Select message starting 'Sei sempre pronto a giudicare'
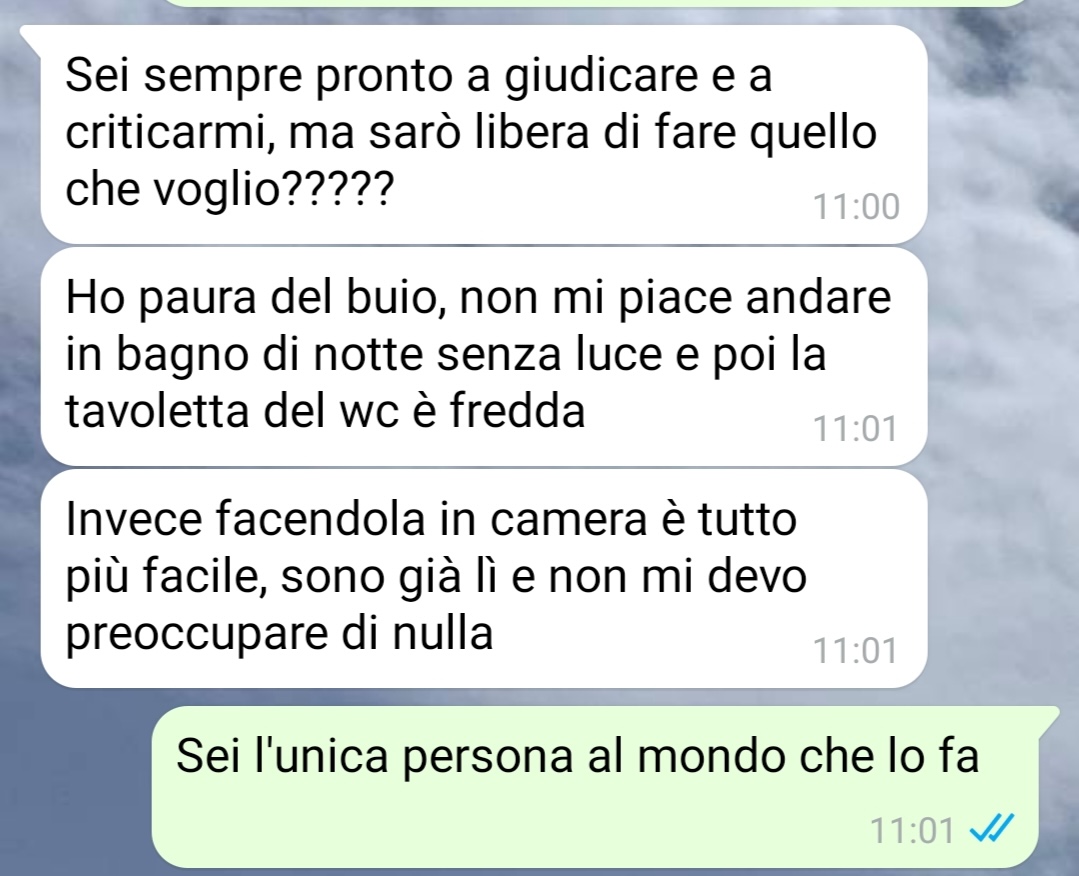This screenshot has height=876, width=1079. tap(484, 134)
